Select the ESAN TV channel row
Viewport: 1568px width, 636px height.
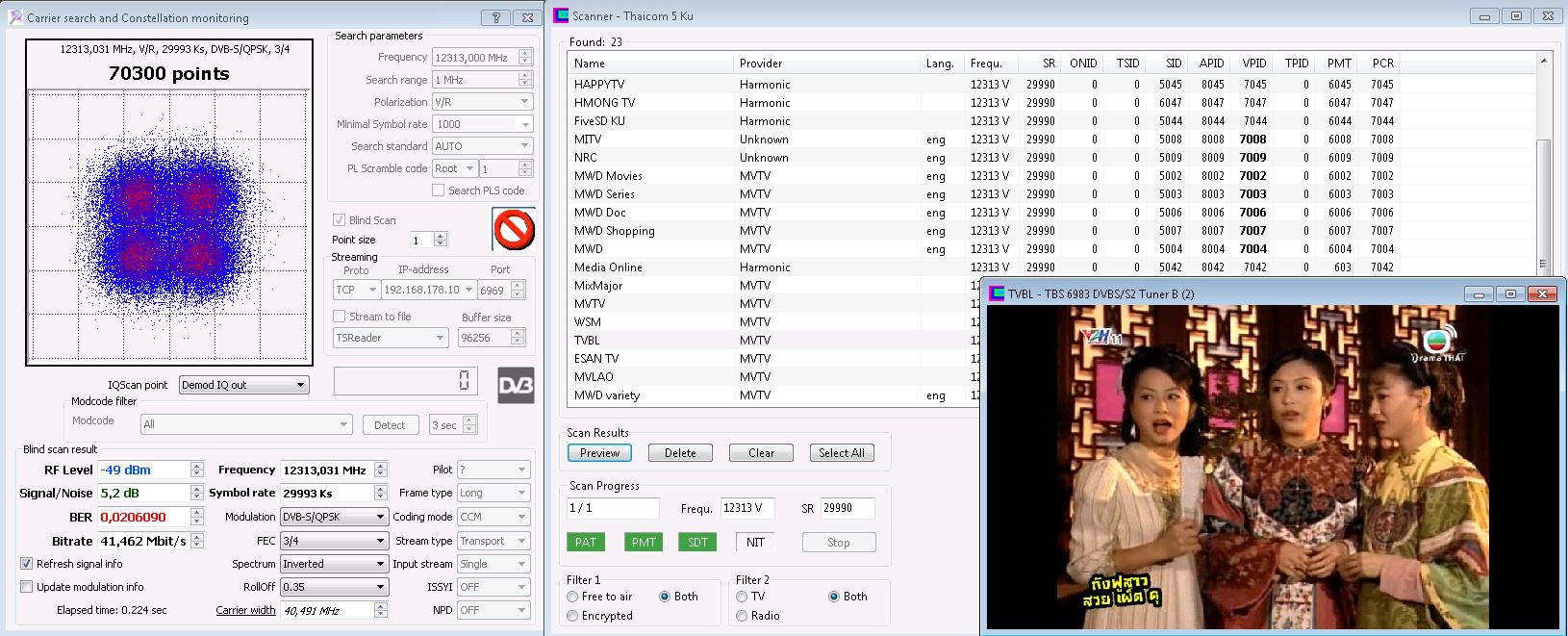pos(774,358)
